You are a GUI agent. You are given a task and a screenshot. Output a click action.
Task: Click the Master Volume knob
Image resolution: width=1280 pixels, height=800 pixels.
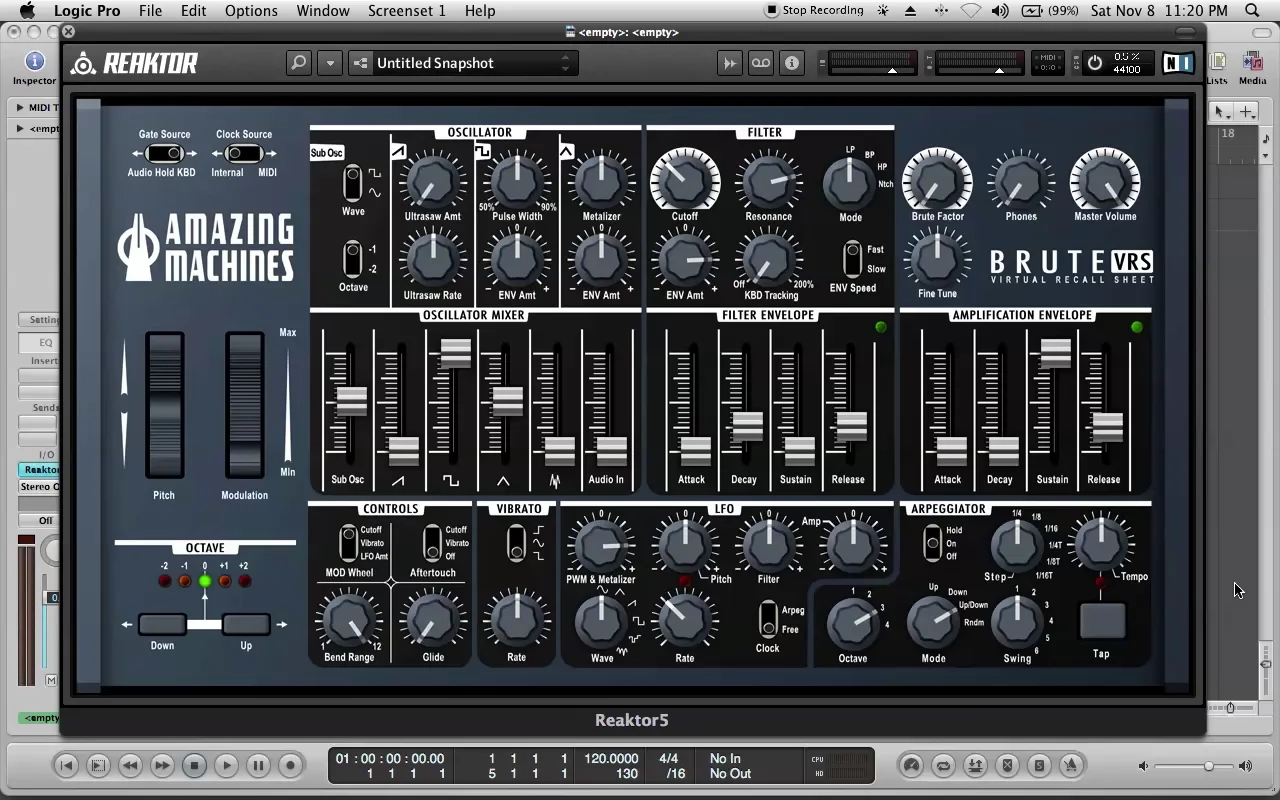(1105, 181)
